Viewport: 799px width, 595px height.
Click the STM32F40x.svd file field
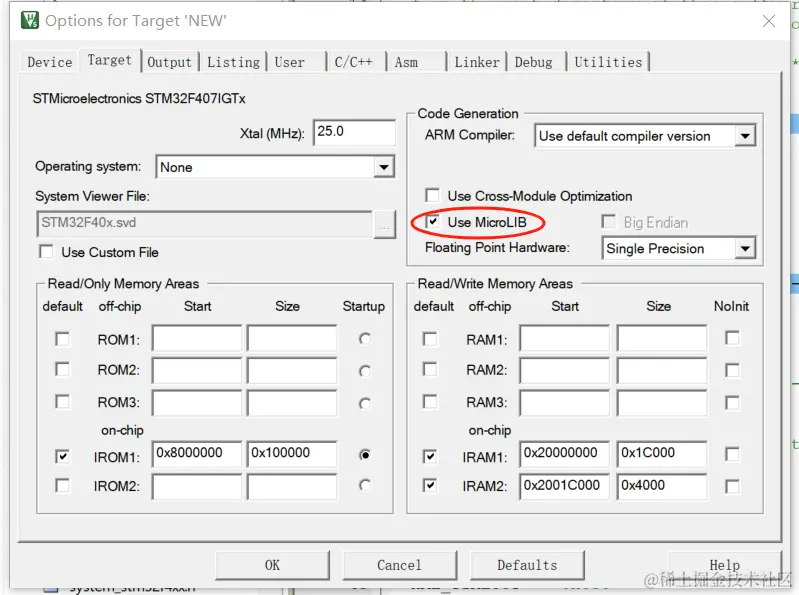coord(205,224)
